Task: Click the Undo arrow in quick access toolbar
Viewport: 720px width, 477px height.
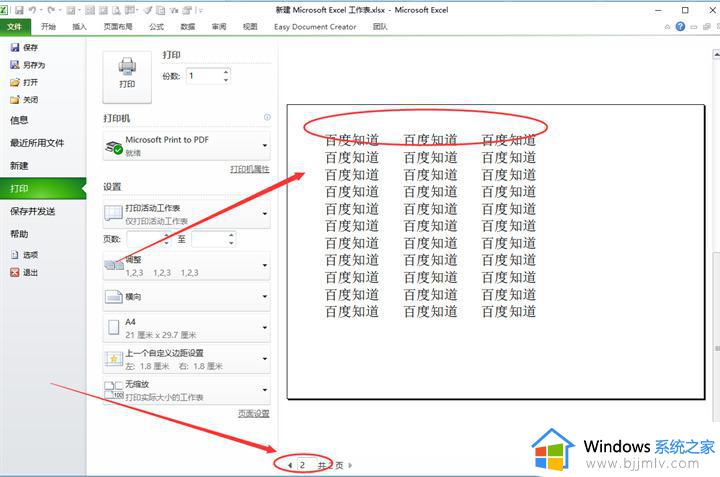Action: click(33, 10)
